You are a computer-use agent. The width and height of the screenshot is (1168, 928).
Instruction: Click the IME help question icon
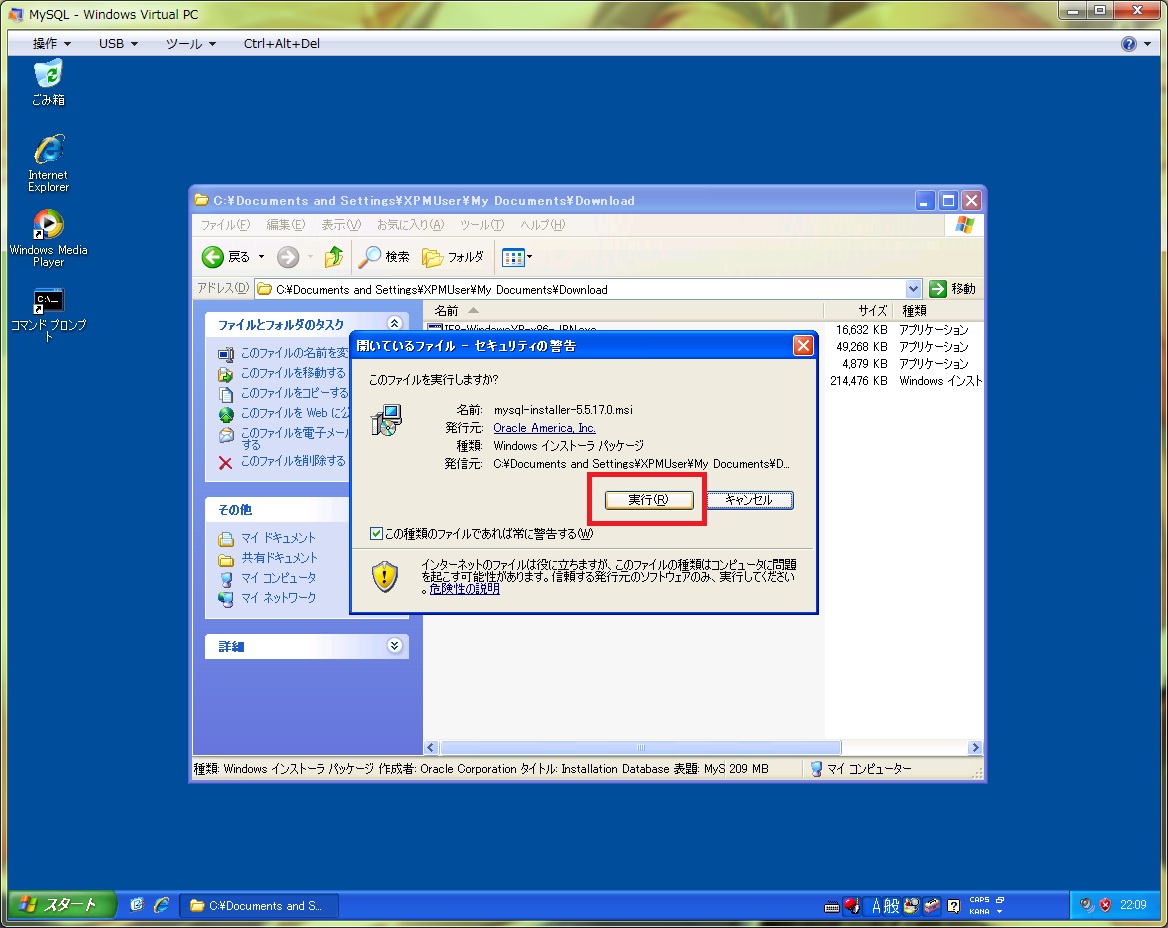tap(953, 906)
